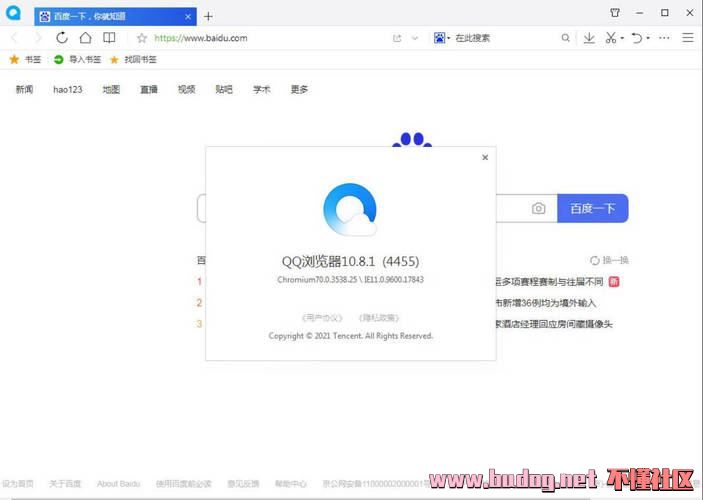
Task: Open the hamburger main menu icon
Action: [x=687, y=38]
